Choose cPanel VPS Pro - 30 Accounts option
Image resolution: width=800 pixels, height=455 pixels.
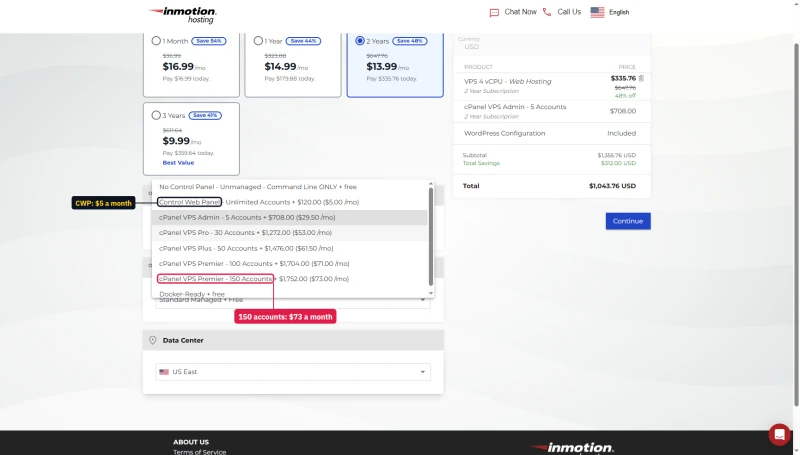289,233
